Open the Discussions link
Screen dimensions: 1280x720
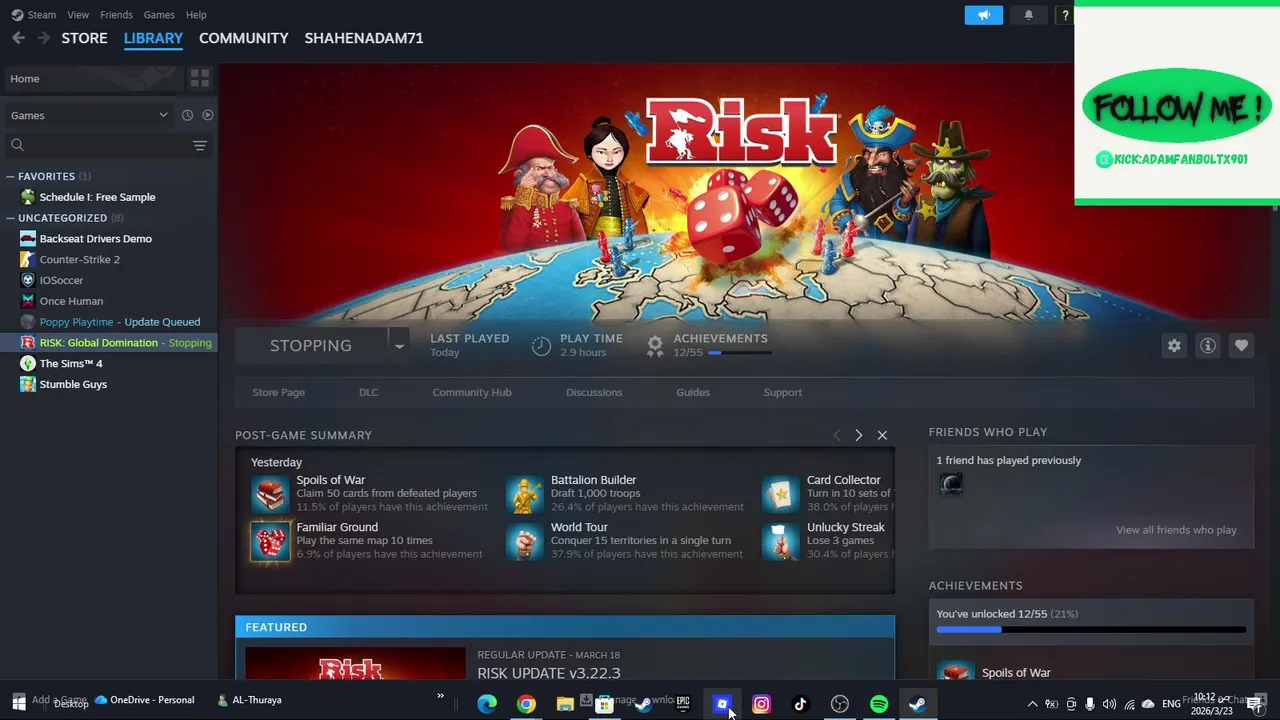(x=594, y=392)
